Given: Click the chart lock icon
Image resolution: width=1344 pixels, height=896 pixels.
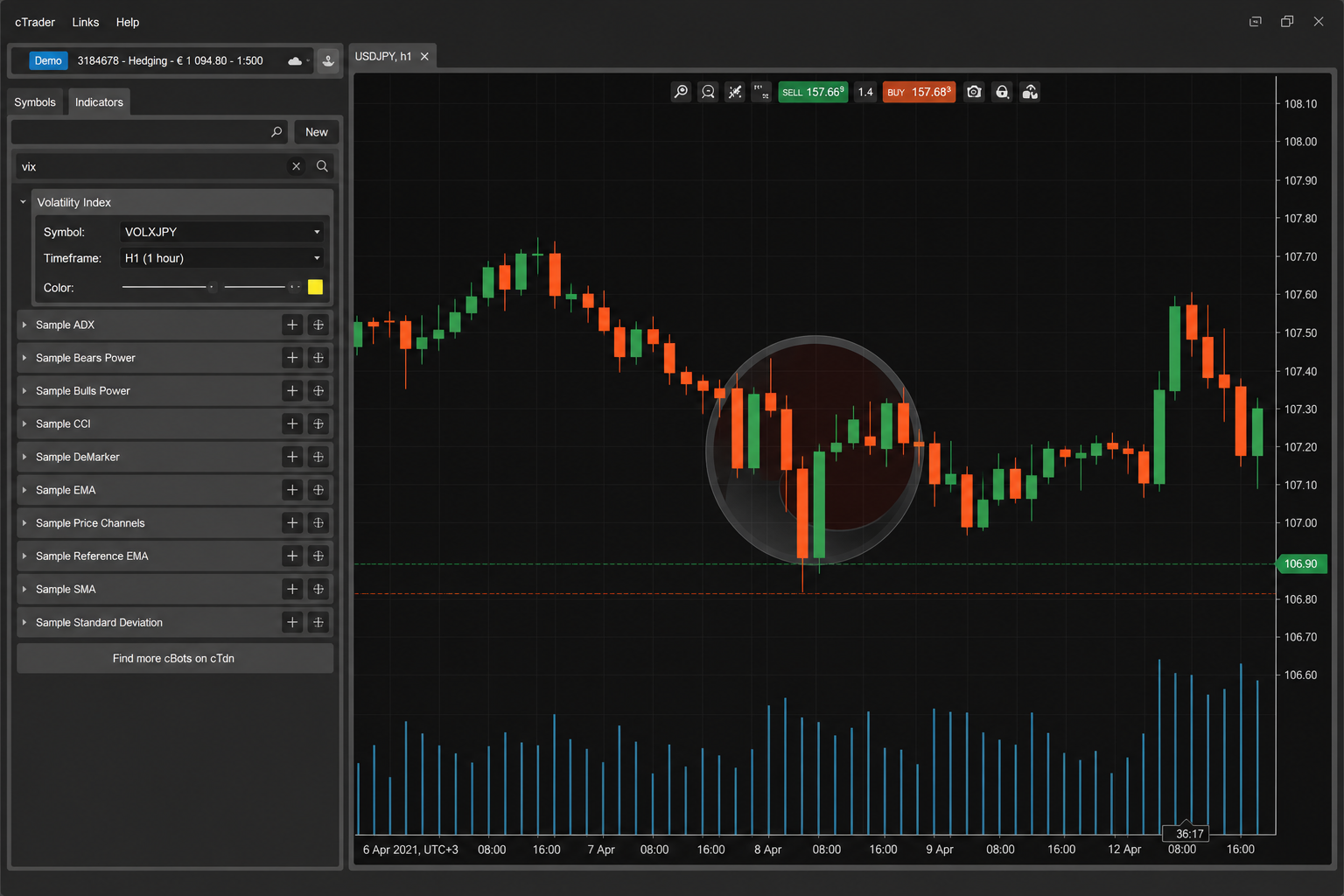Looking at the screenshot, I should 1003,92.
